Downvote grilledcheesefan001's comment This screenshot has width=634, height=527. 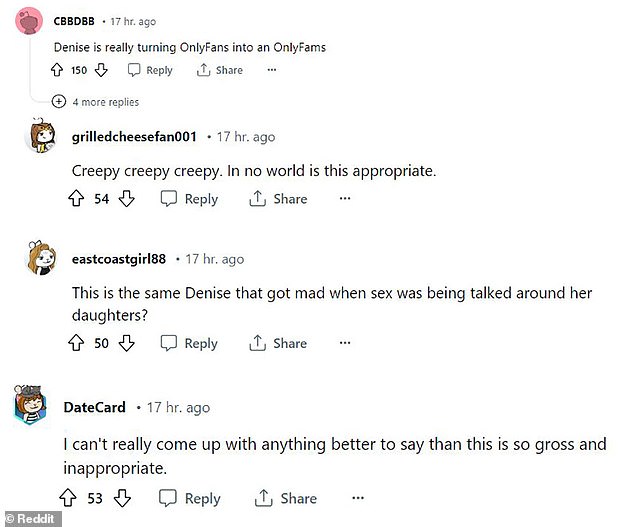tap(127, 199)
